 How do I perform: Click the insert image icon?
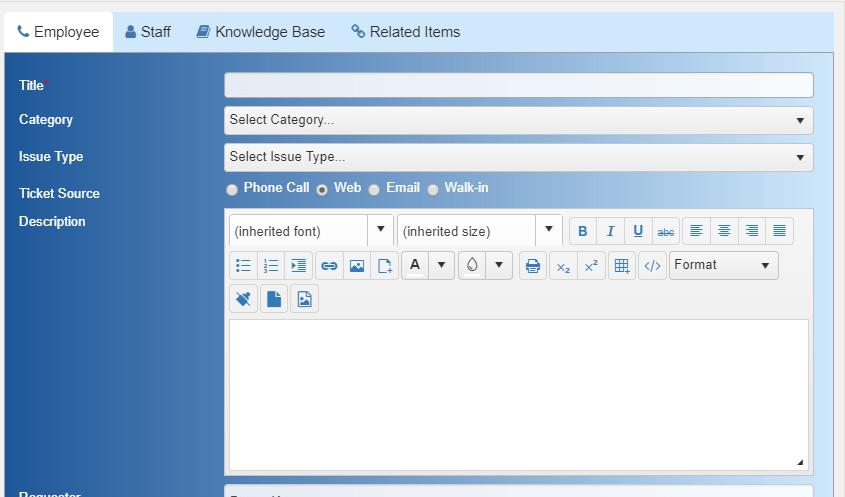(x=357, y=265)
